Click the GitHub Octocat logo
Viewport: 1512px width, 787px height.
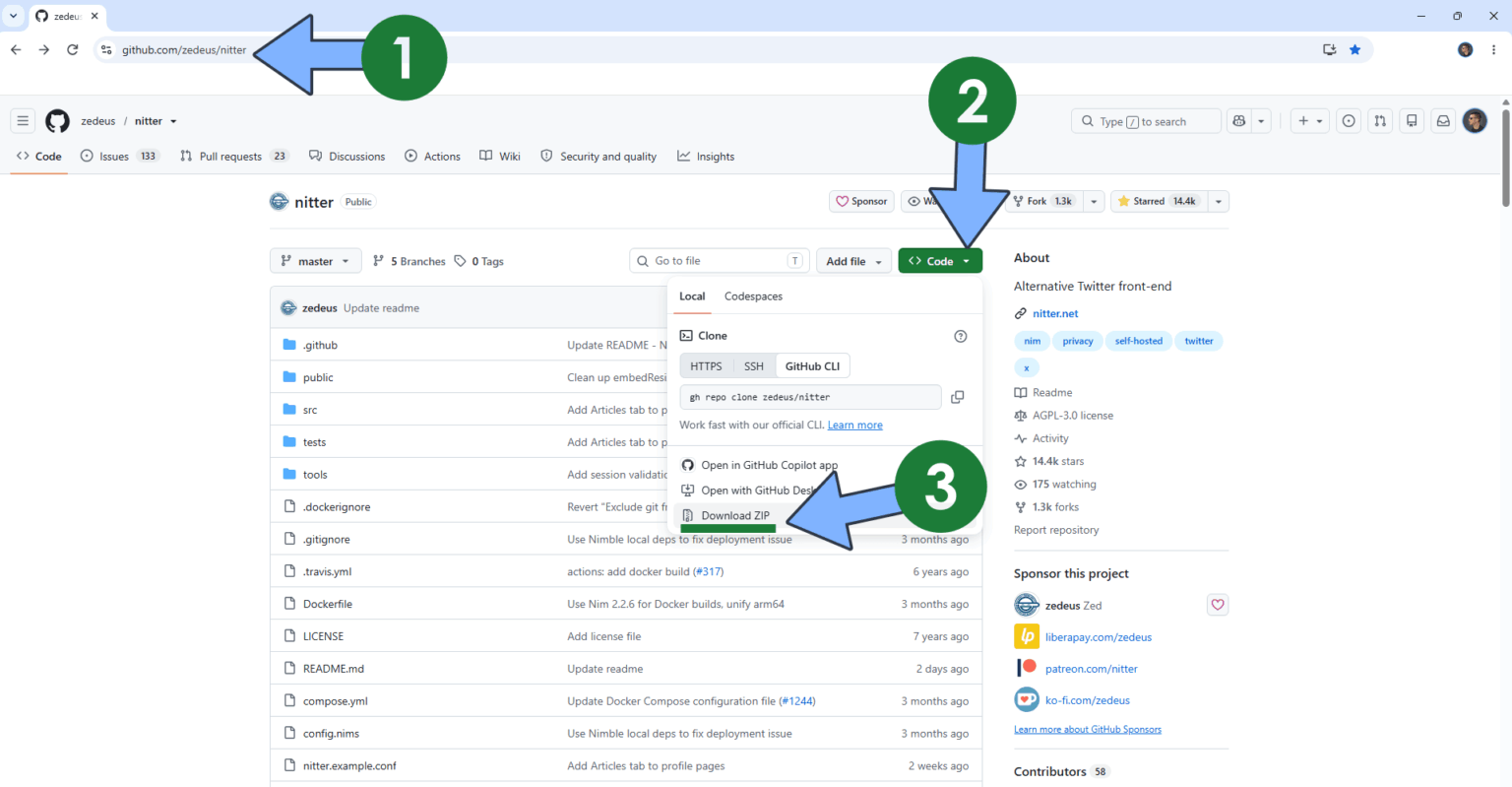coord(58,121)
